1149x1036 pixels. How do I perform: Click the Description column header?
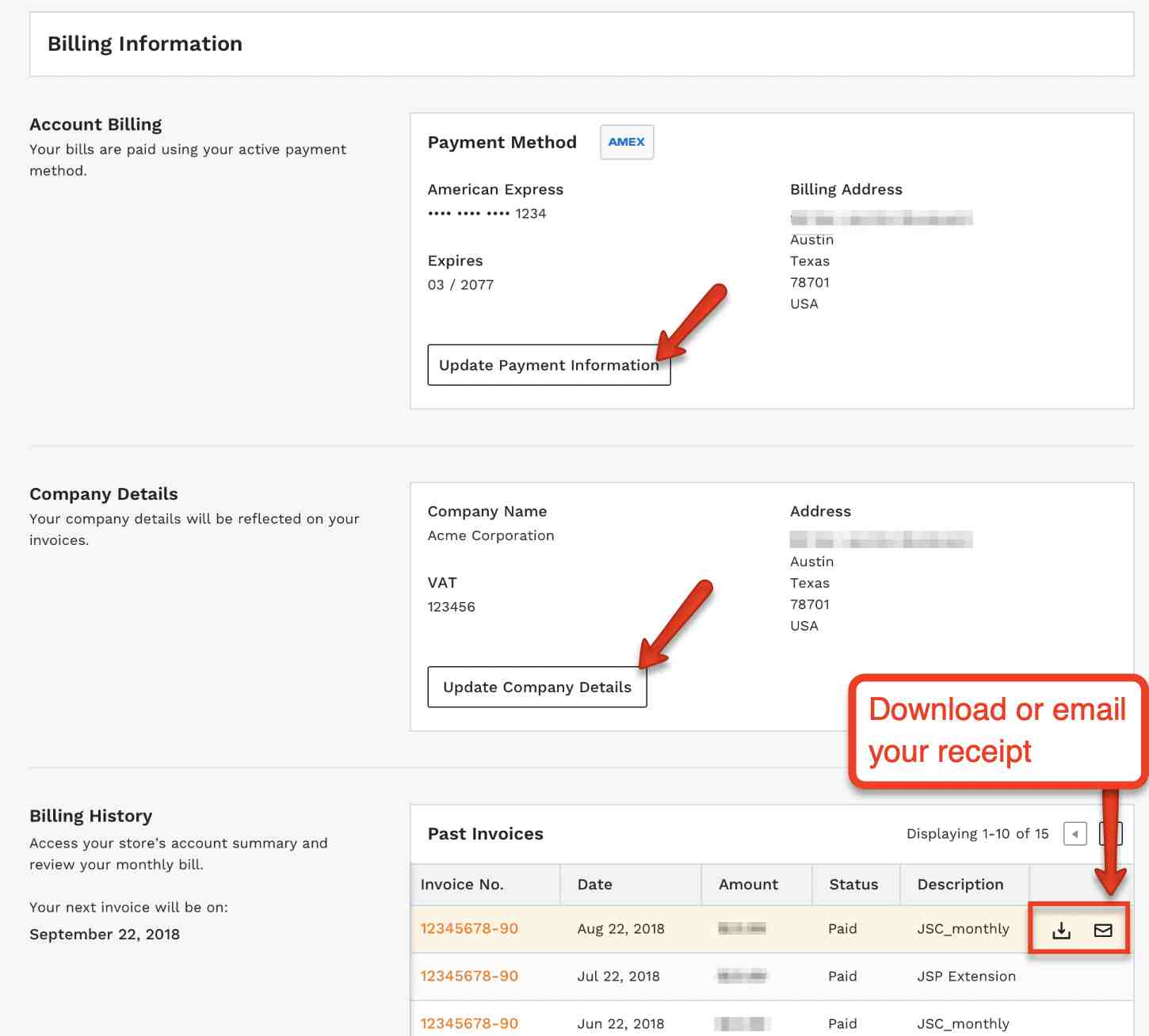point(960,885)
